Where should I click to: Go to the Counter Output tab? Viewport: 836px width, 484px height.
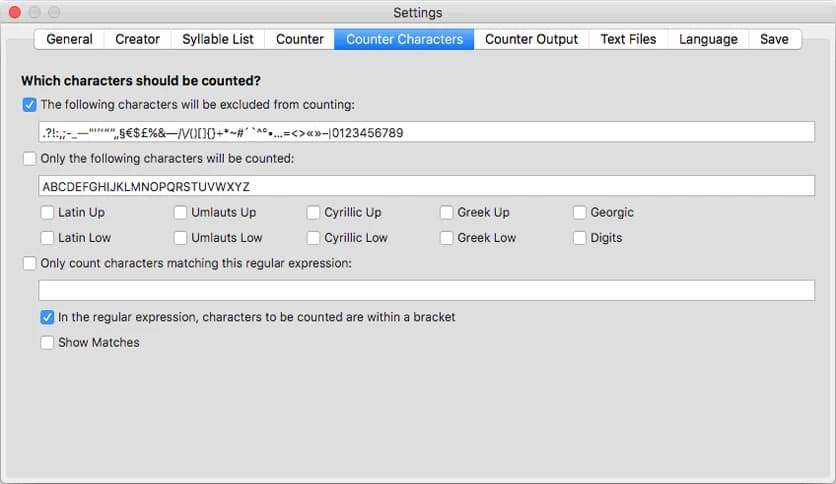531,39
